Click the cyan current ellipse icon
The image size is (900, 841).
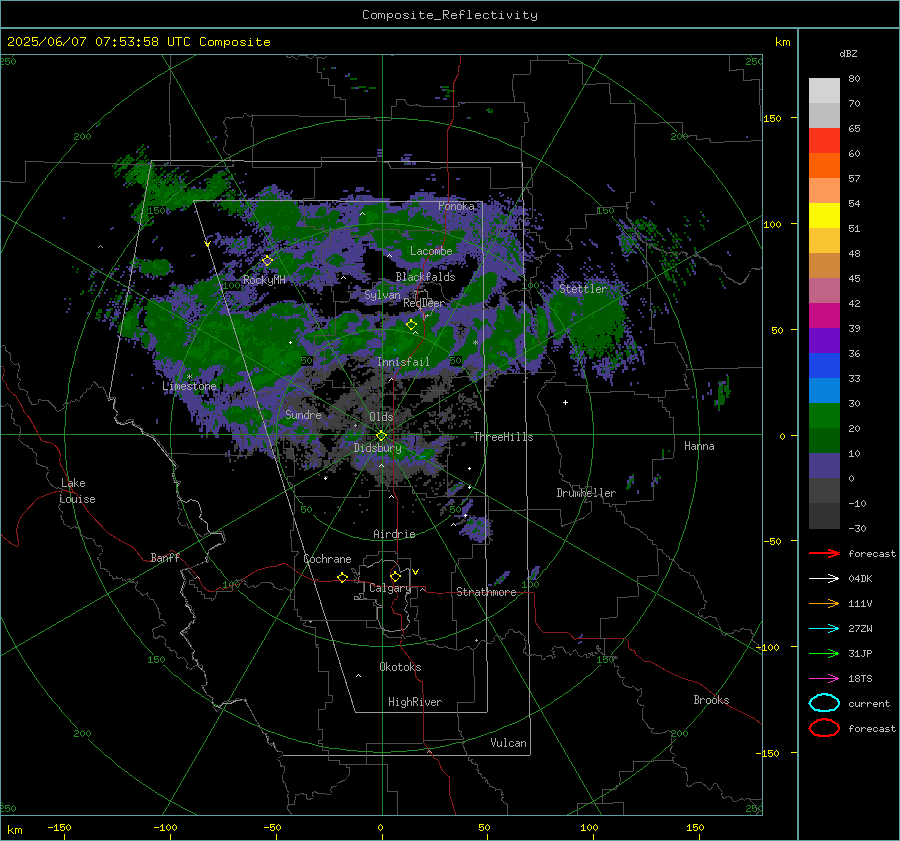click(824, 703)
